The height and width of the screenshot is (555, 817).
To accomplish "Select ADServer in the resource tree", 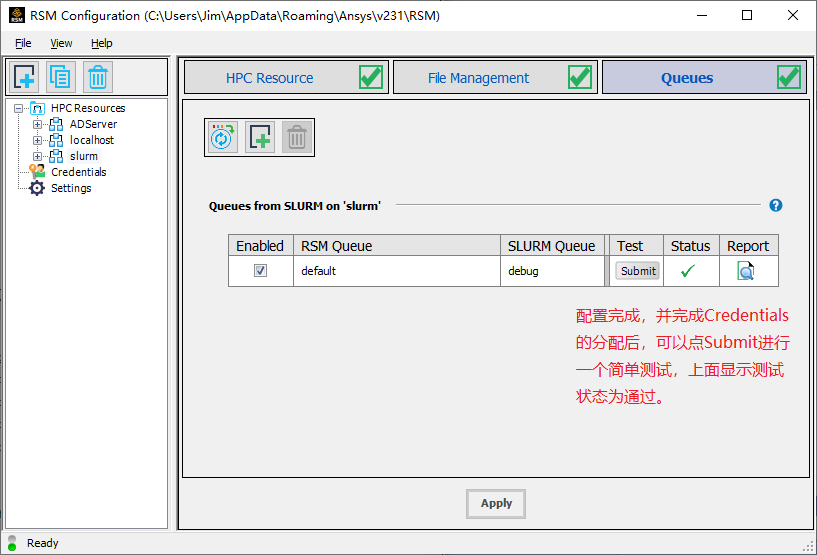I will click(93, 125).
